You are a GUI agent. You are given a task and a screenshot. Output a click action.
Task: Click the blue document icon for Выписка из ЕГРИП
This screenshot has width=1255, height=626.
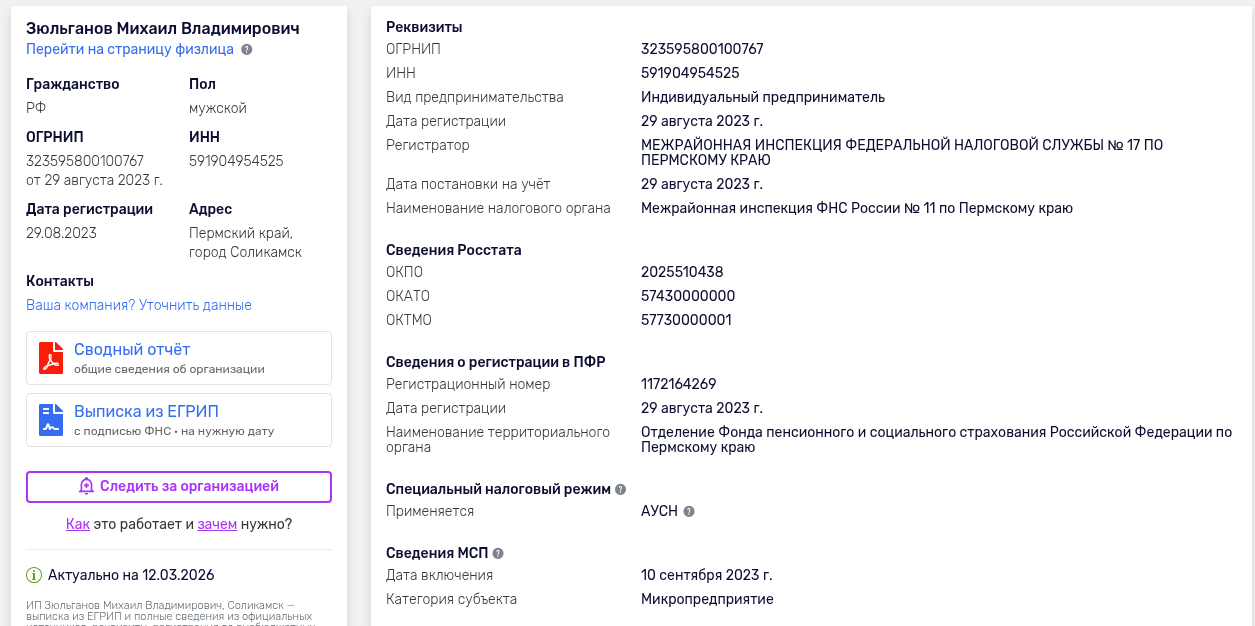(51, 420)
